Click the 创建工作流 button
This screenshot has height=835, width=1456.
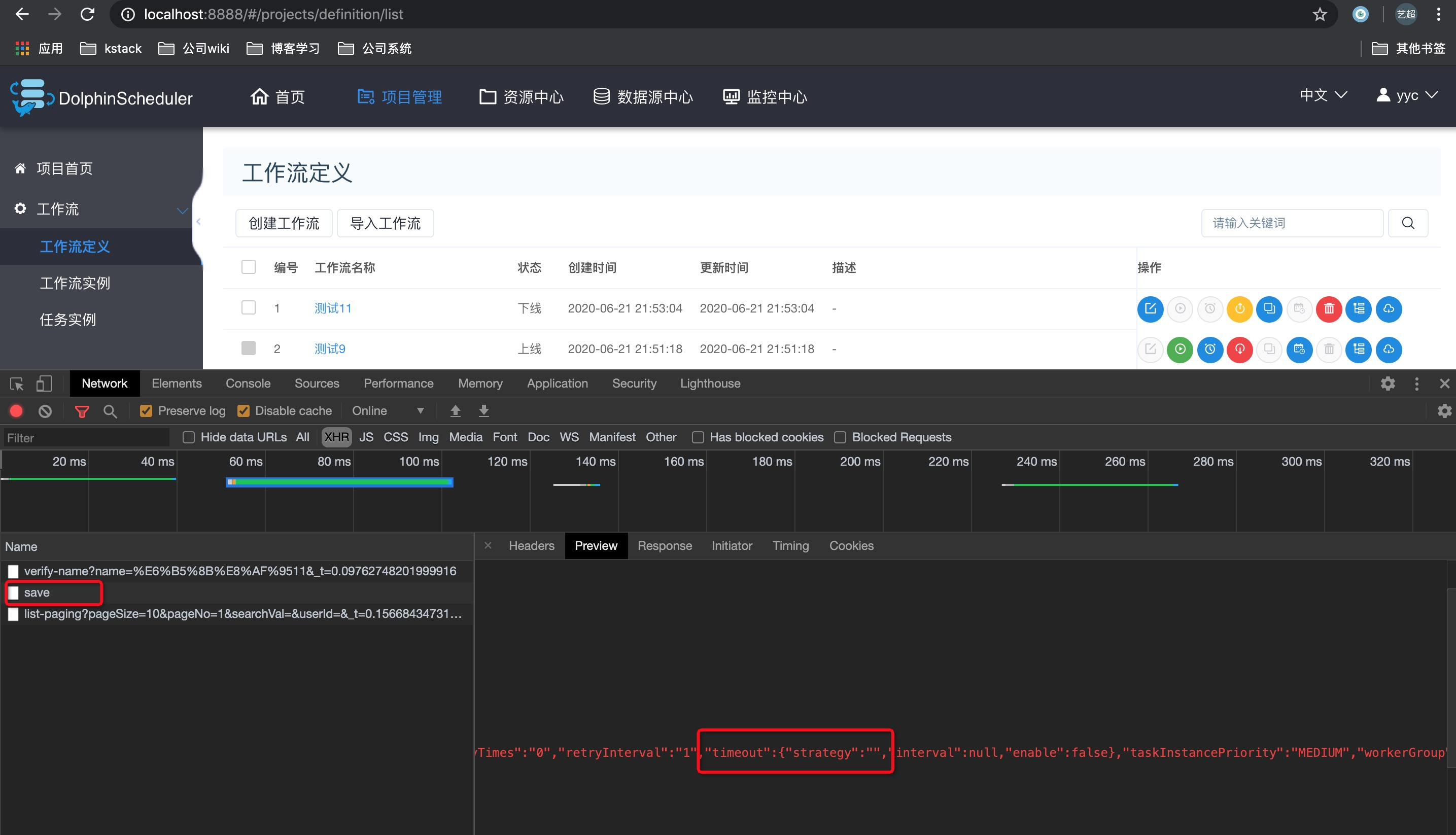(284, 223)
